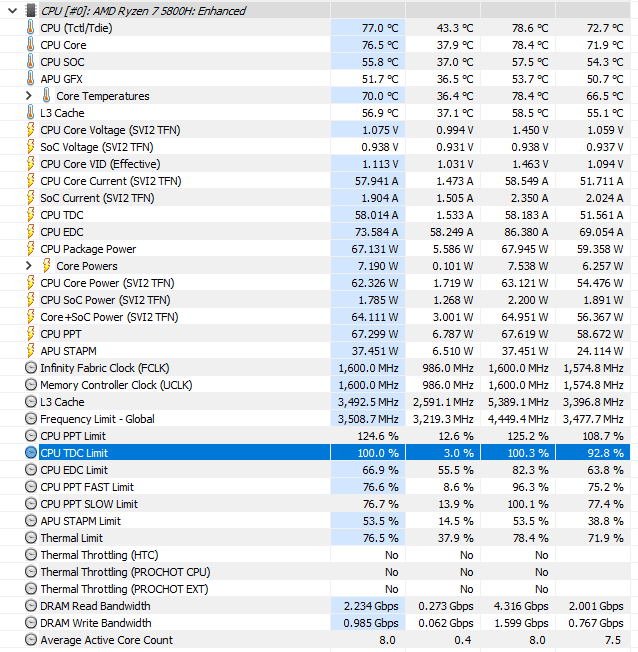The height and width of the screenshot is (652, 638).
Task: Click lightning icon beside APU STAPM
Action: (30, 351)
